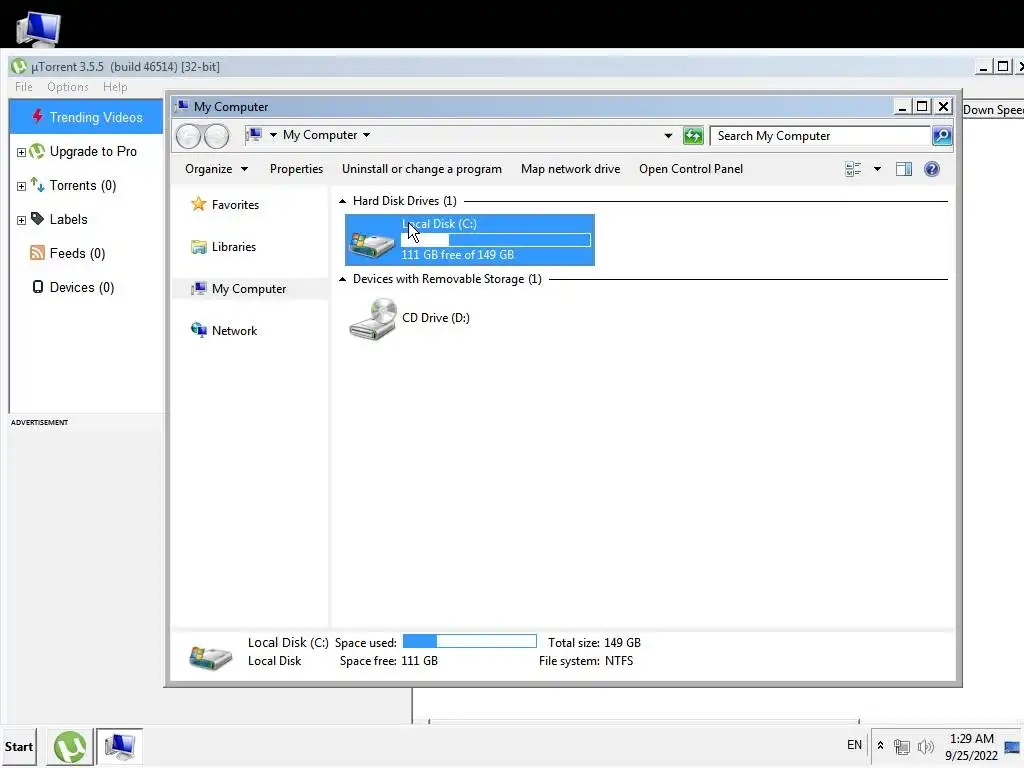This screenshot has height=768, width=1024.
Task: Select the CD Drive (D:) icon
Action: click(x=372, y=319)
